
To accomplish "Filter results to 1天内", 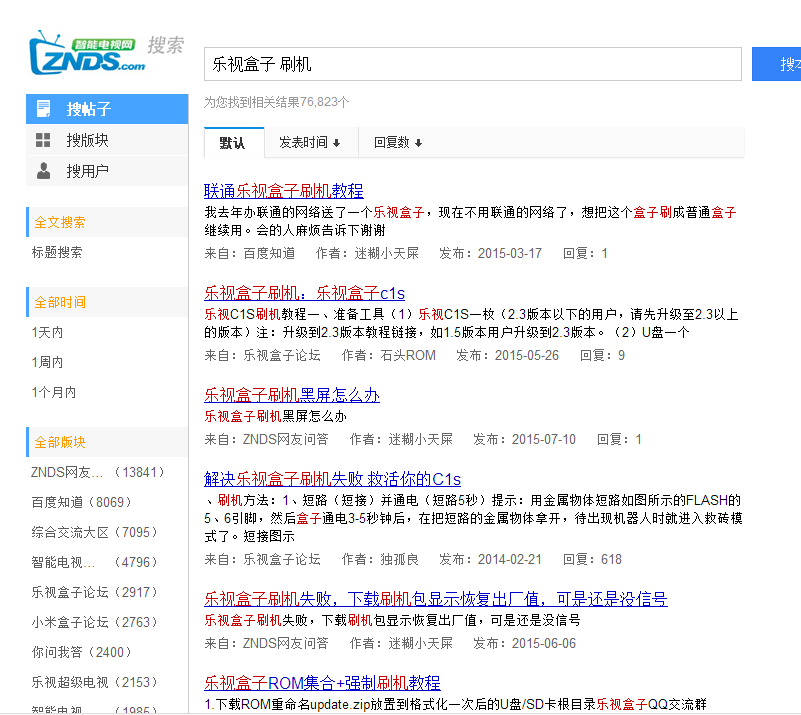I will pos(47,332).
